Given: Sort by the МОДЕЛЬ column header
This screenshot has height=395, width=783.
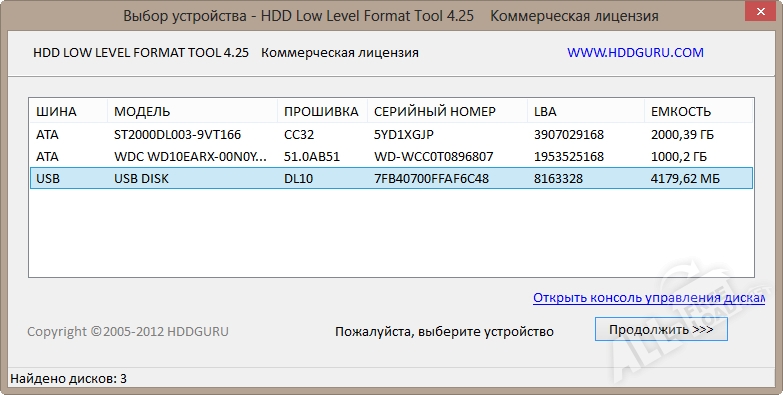Looking at the screenshot, I should [192, 111].
